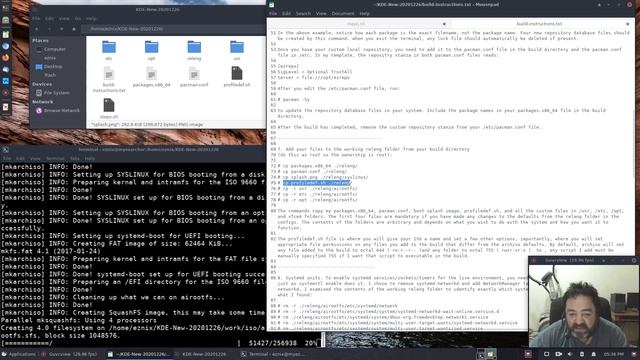
Task: Click workspace switcher in bottom panel
Action: (x=487, y=354)
